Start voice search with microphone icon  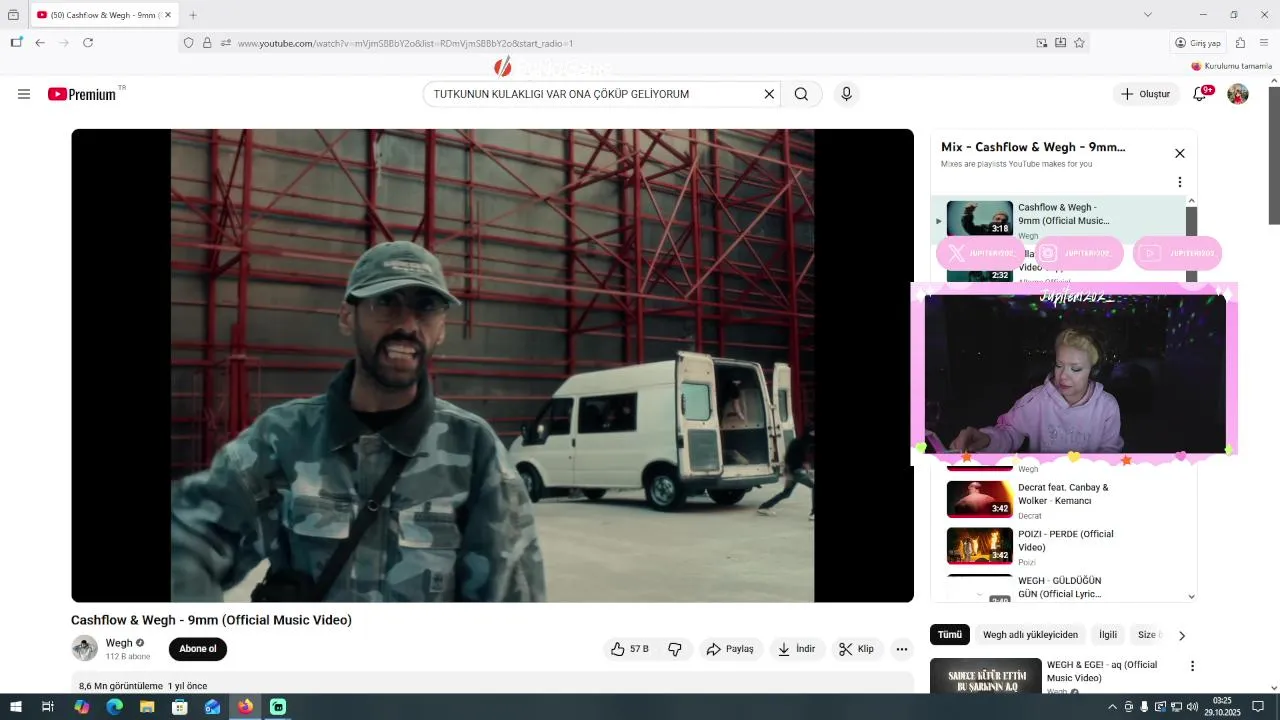pos(846,94)
